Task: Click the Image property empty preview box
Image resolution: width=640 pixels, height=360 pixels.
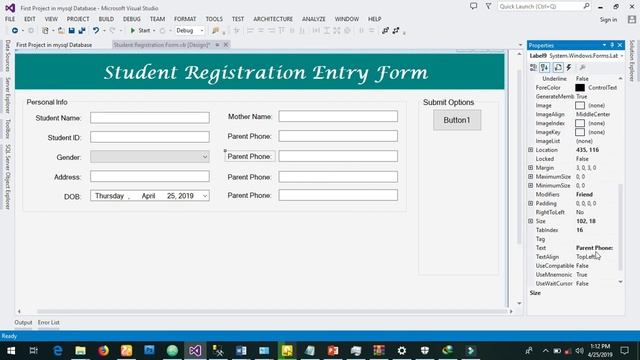Action: point(580,105)
